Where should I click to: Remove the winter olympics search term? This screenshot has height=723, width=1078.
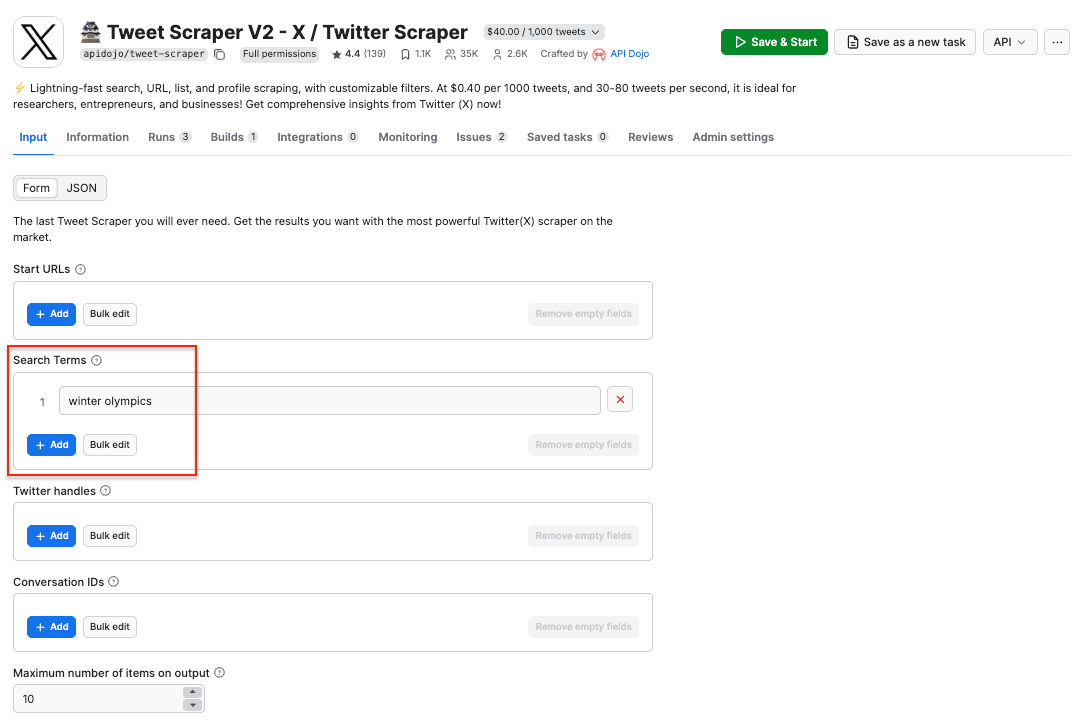[x=619, y=399]
